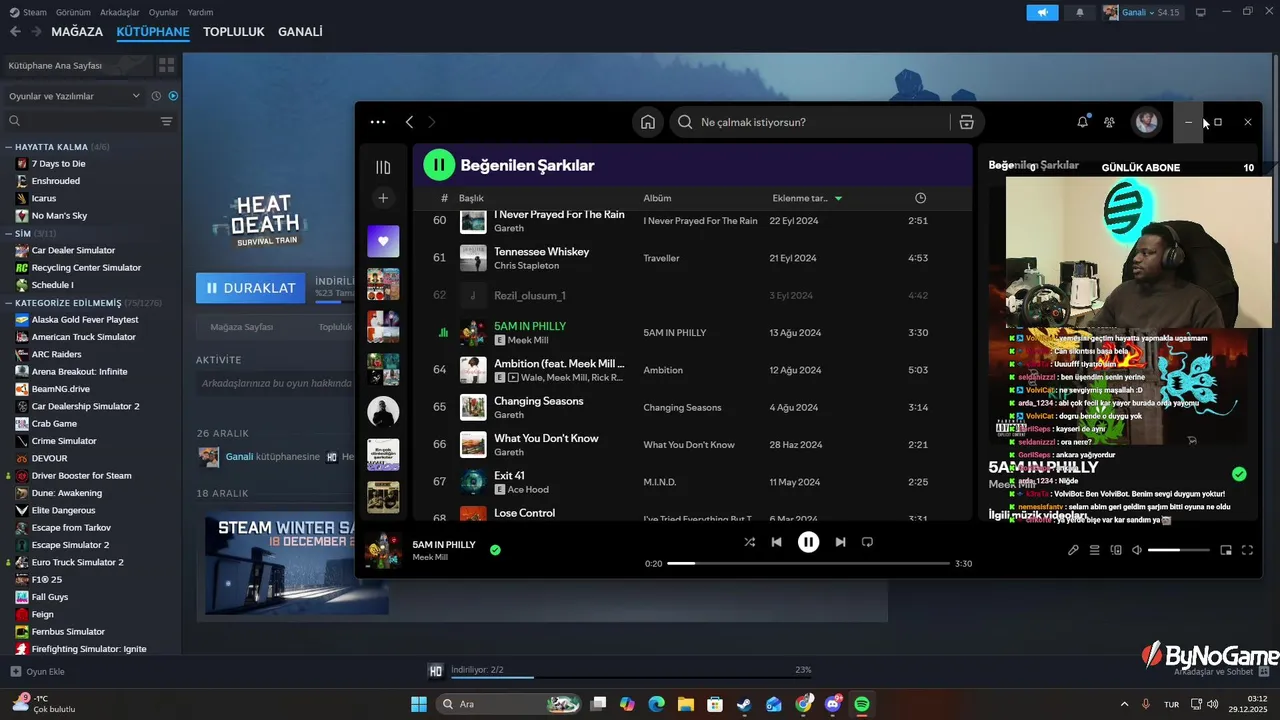The height and width of the screenshot is (720, 1280).
Task: Click DURAKLAT download button
Action: click(x=251, y=288)
